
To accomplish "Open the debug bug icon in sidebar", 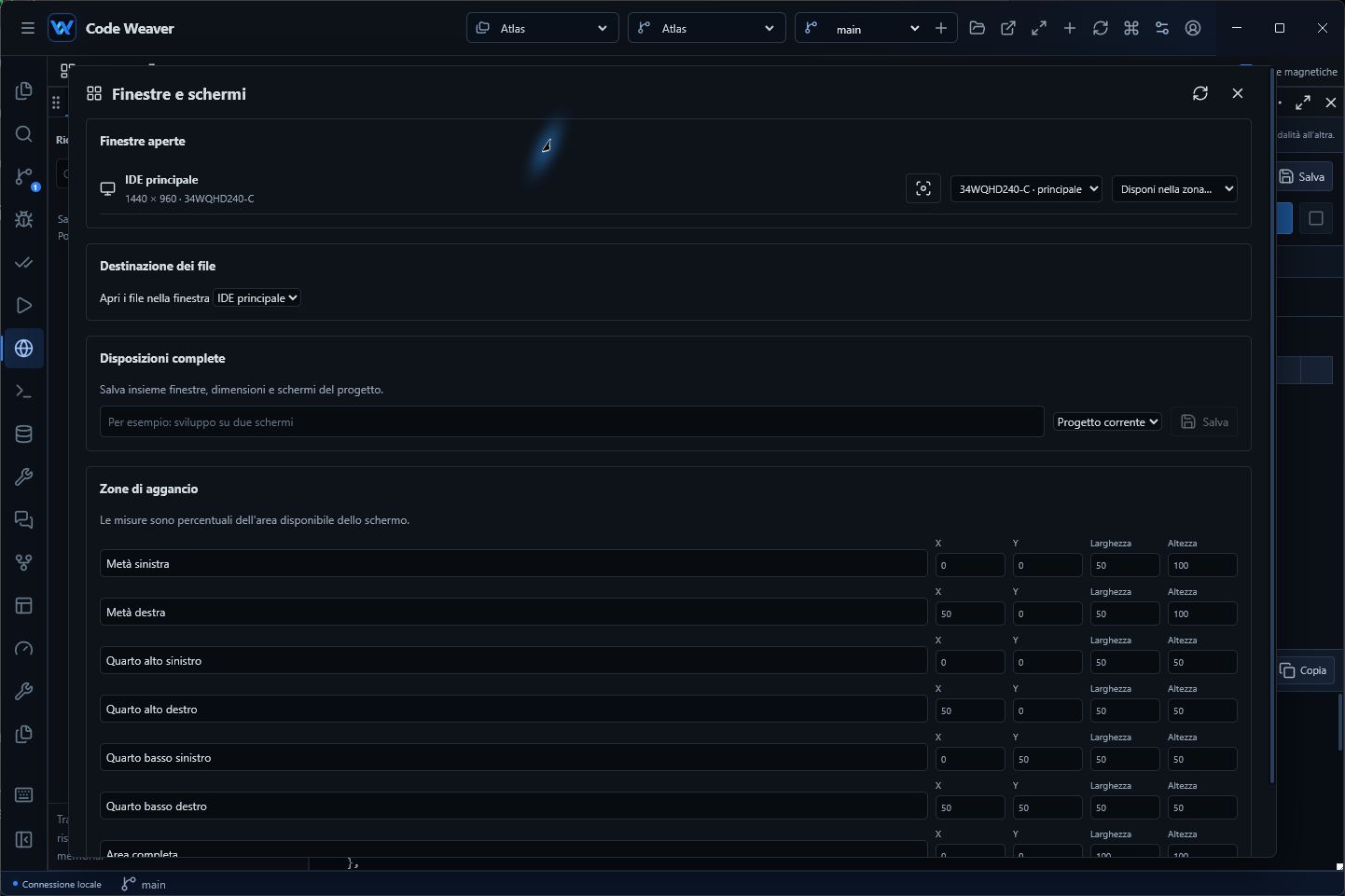I will point(24,220).
